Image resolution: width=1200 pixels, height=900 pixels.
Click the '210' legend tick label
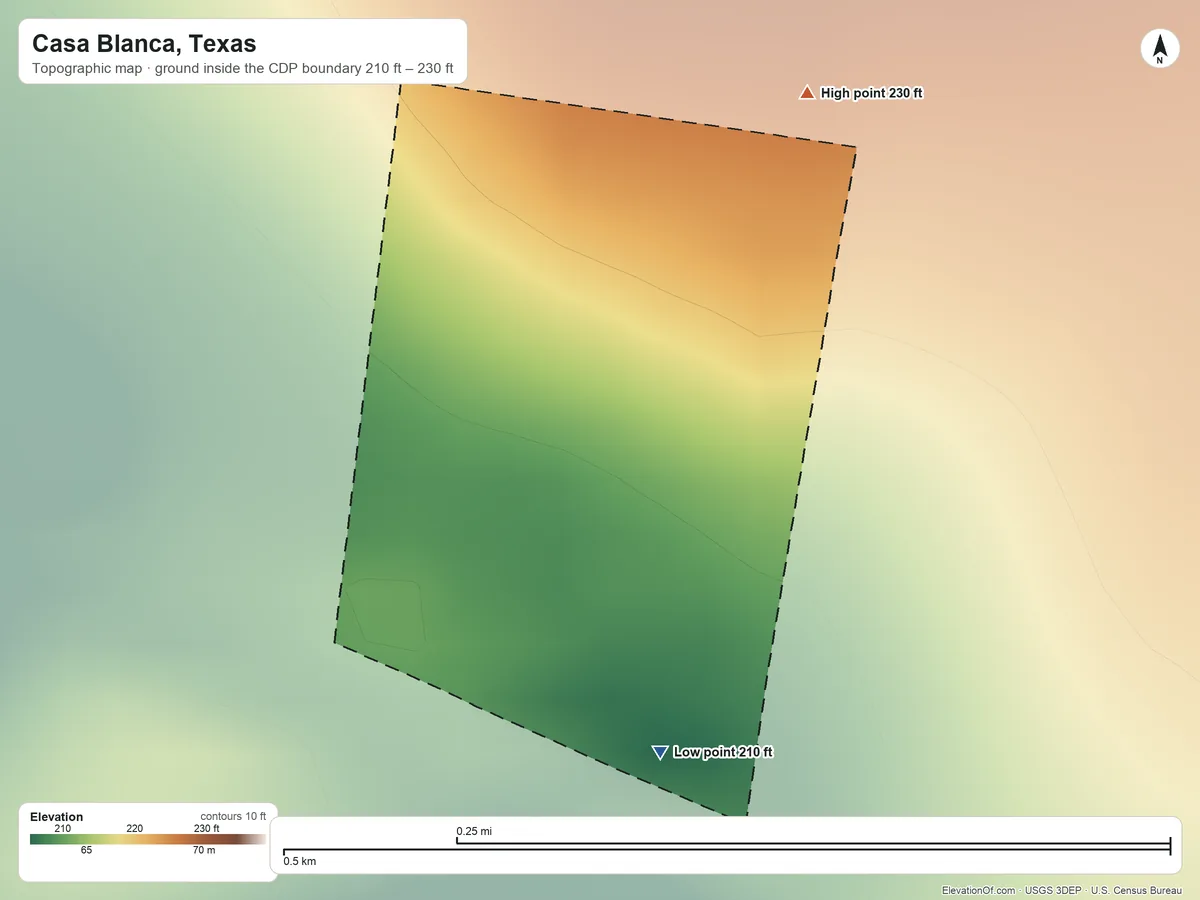pyautogui.click(x=62, y=828)
